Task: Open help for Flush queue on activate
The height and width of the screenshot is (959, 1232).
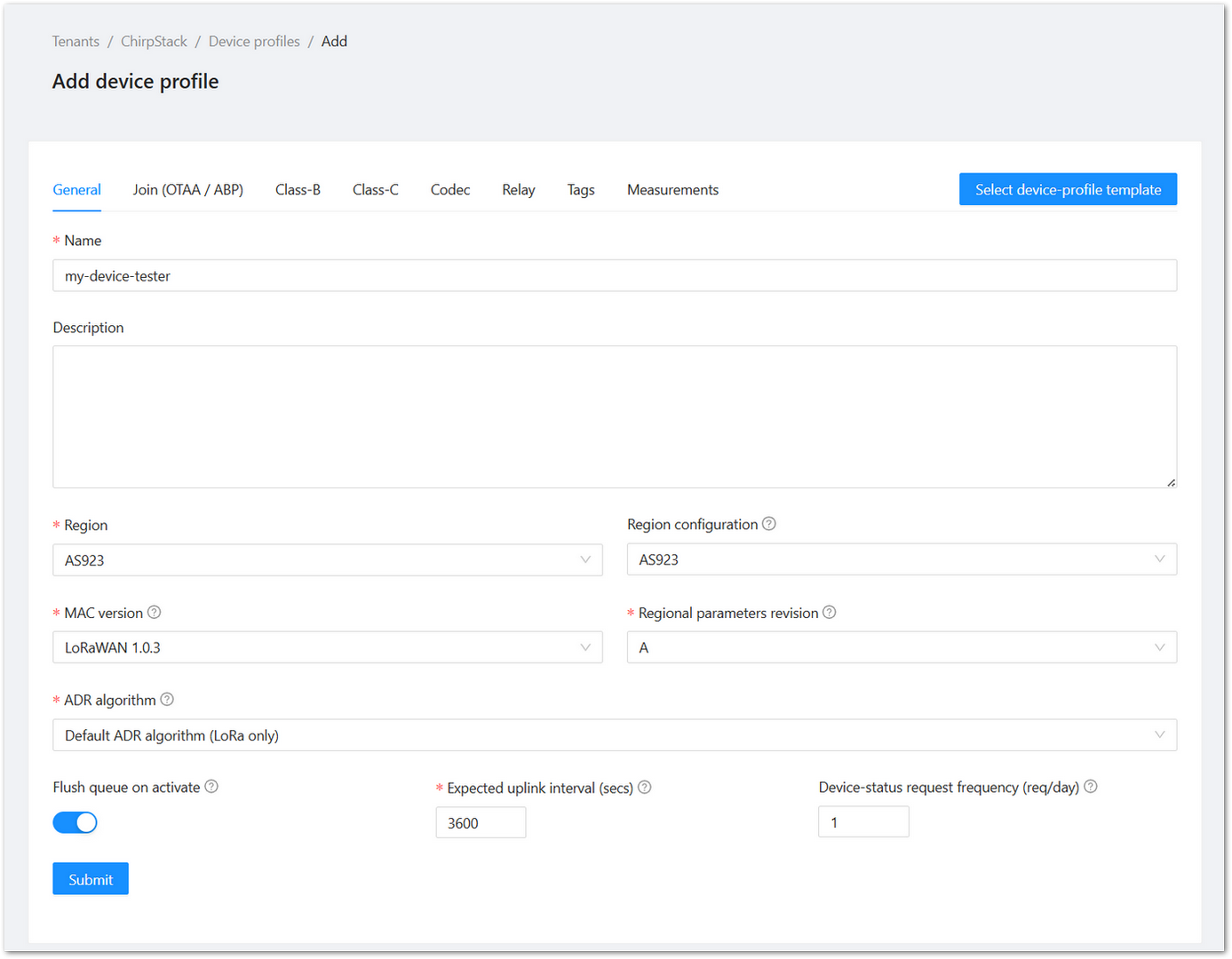Action: click(211, 786)
